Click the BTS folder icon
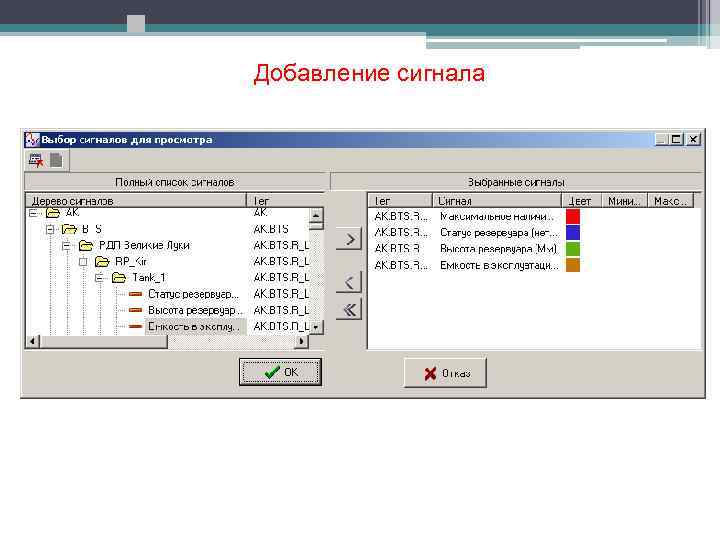Image resolution: width=720 pixels, height=540 pixels. [x=69, y=229]
